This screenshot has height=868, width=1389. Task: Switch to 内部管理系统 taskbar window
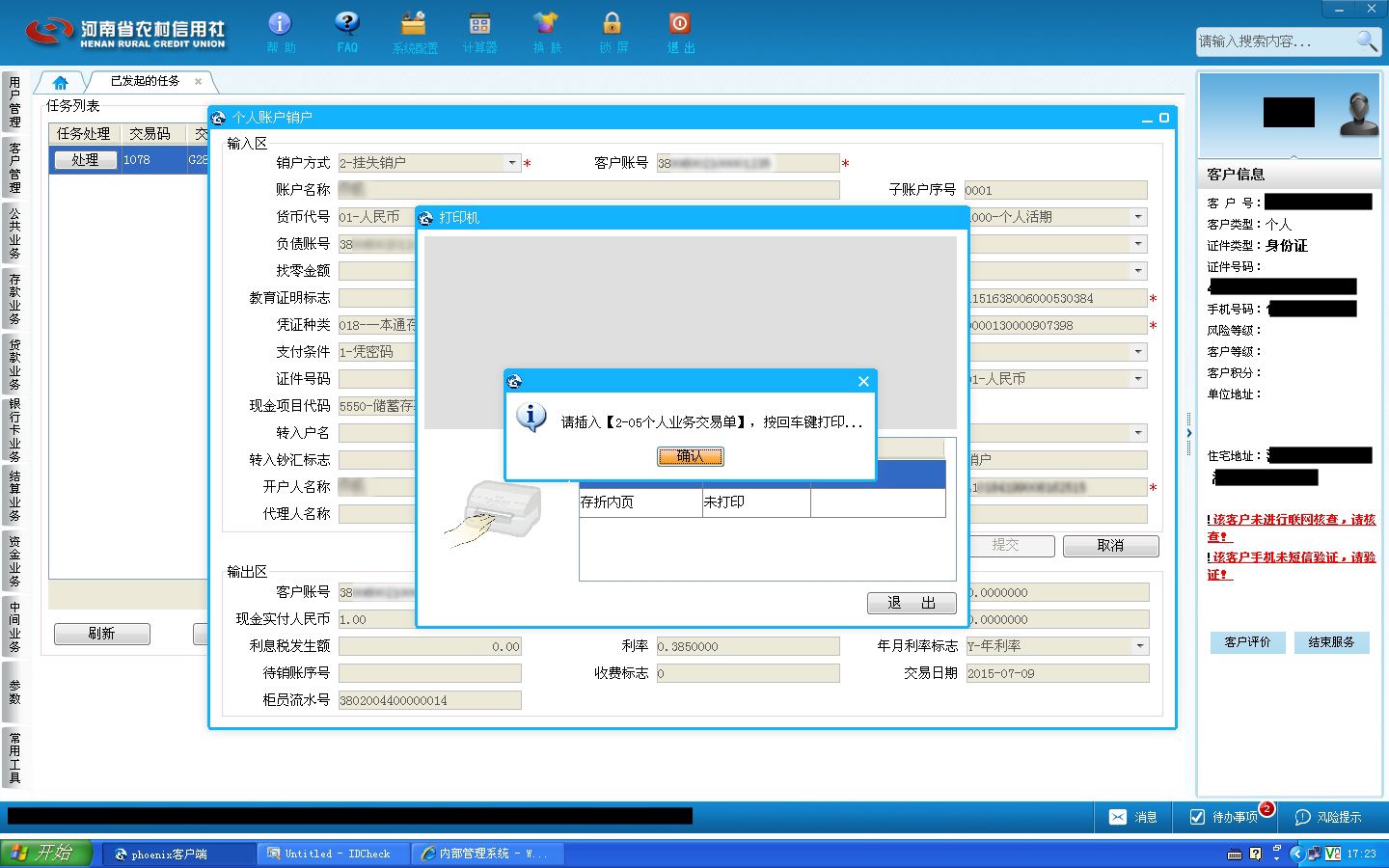[486, 854]
